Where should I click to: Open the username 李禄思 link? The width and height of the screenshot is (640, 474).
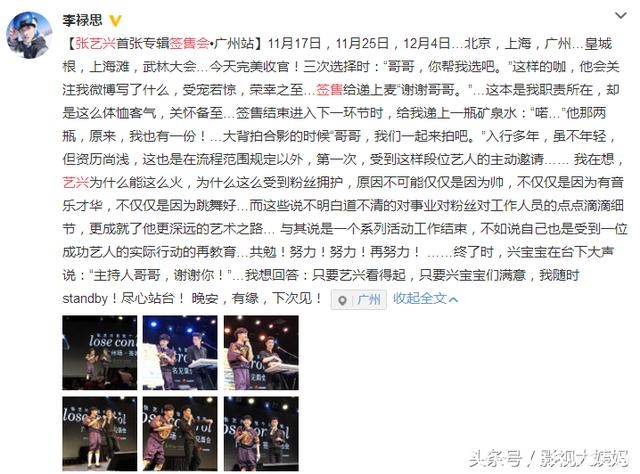[82, 20]
